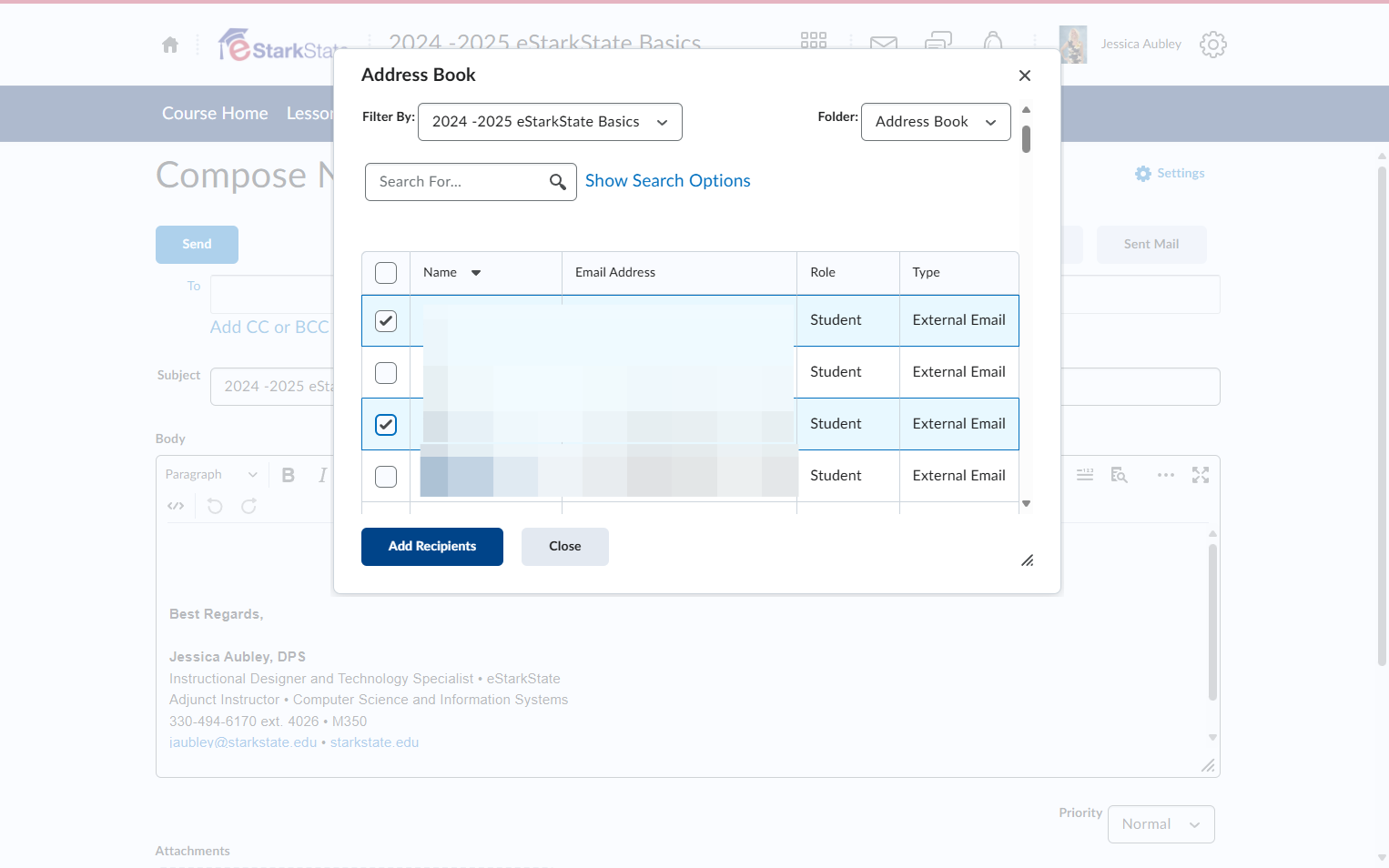Click the Add Recipients button
The height and width of the screenshot is (868, 1389).
click(x=432, y=547)
